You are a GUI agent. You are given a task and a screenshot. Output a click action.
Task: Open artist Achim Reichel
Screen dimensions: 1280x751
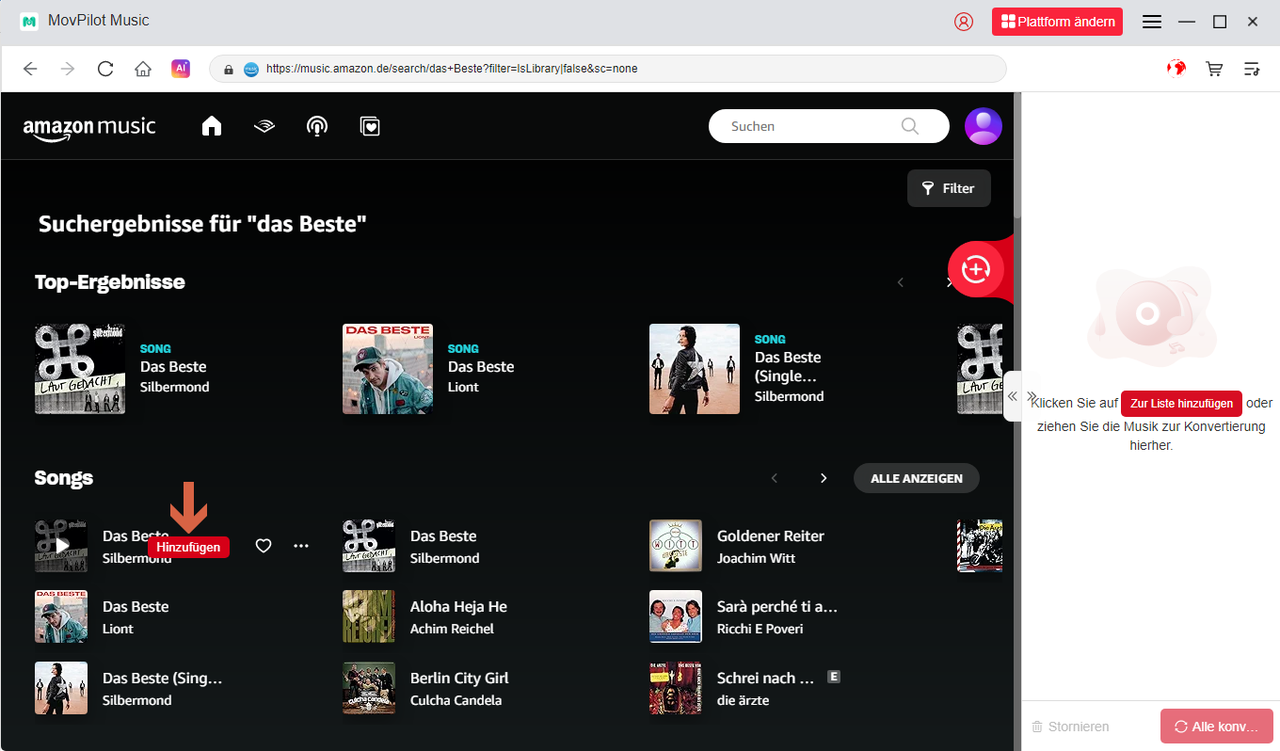452,629
